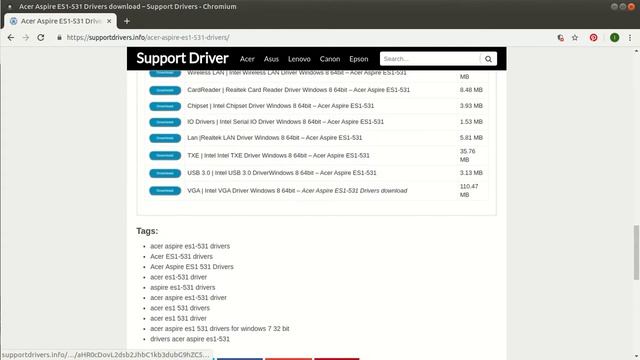
Task: Open the Asus menu item
Action: tap(271, 59)
